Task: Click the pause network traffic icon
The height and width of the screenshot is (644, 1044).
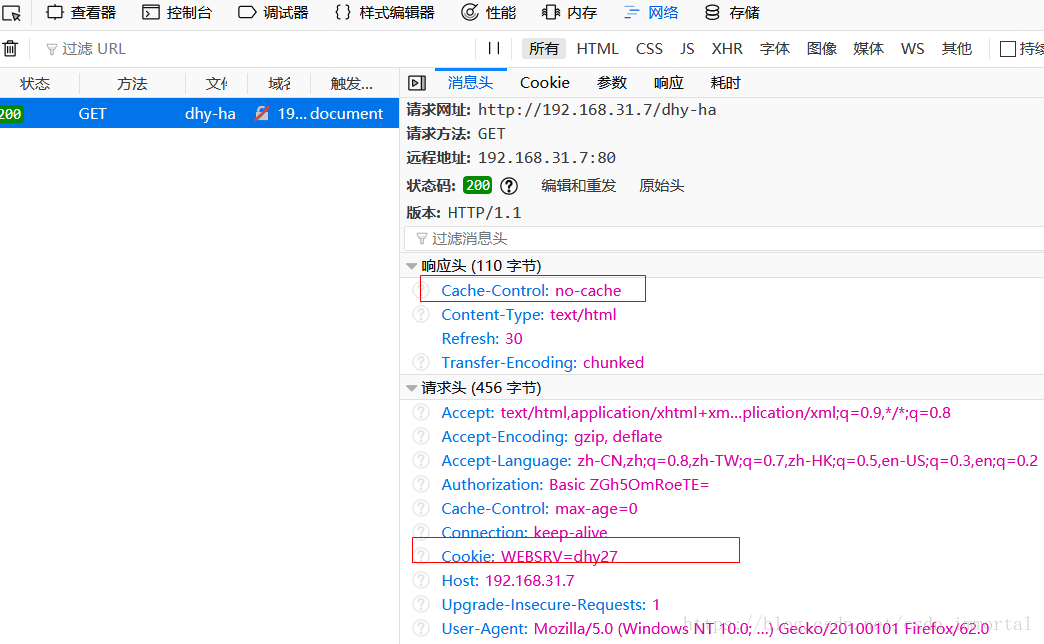Action: (495, 47)
